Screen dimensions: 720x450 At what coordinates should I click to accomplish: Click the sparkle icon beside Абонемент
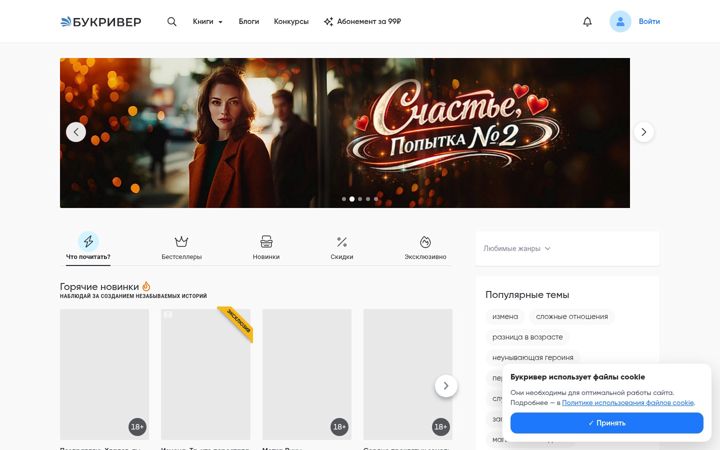click(x=328, y=22)
